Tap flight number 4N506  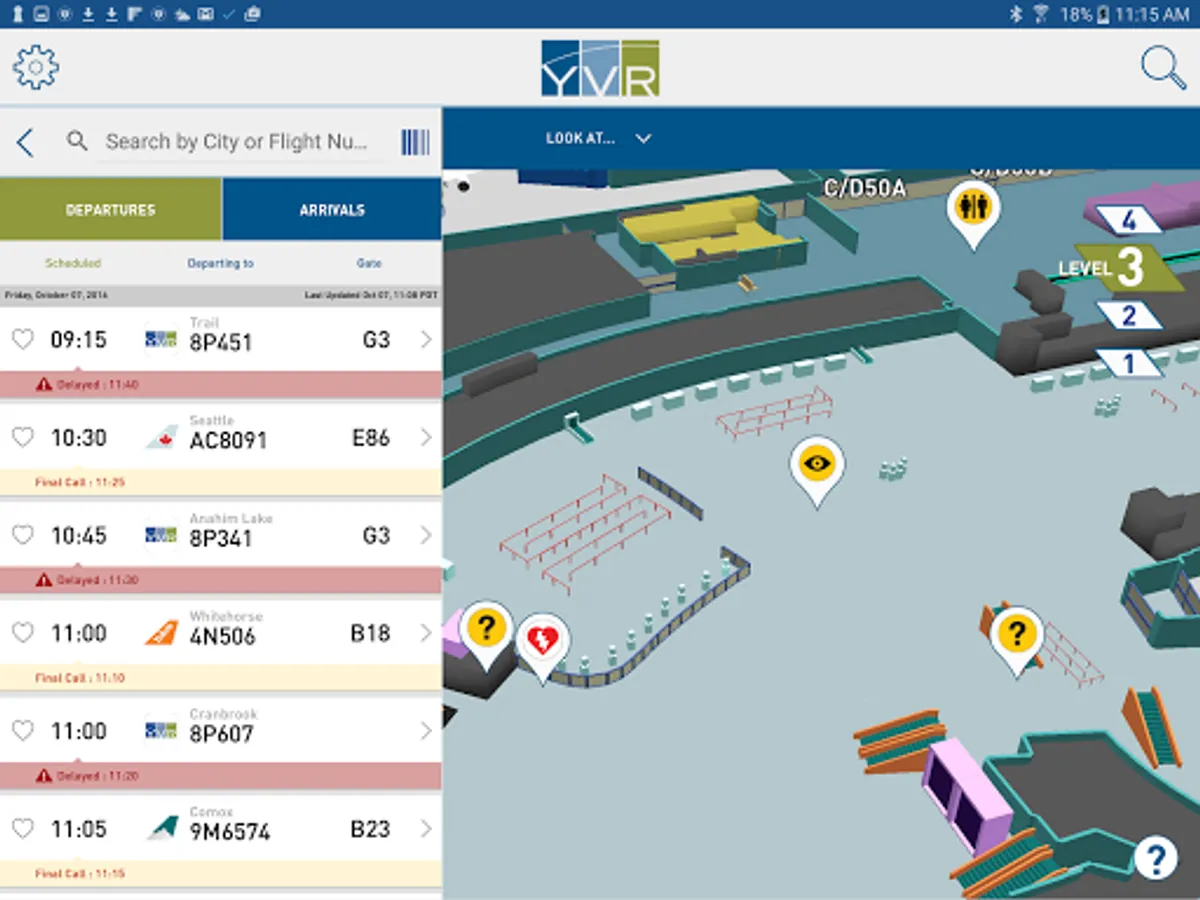click(x=223, y=636)
